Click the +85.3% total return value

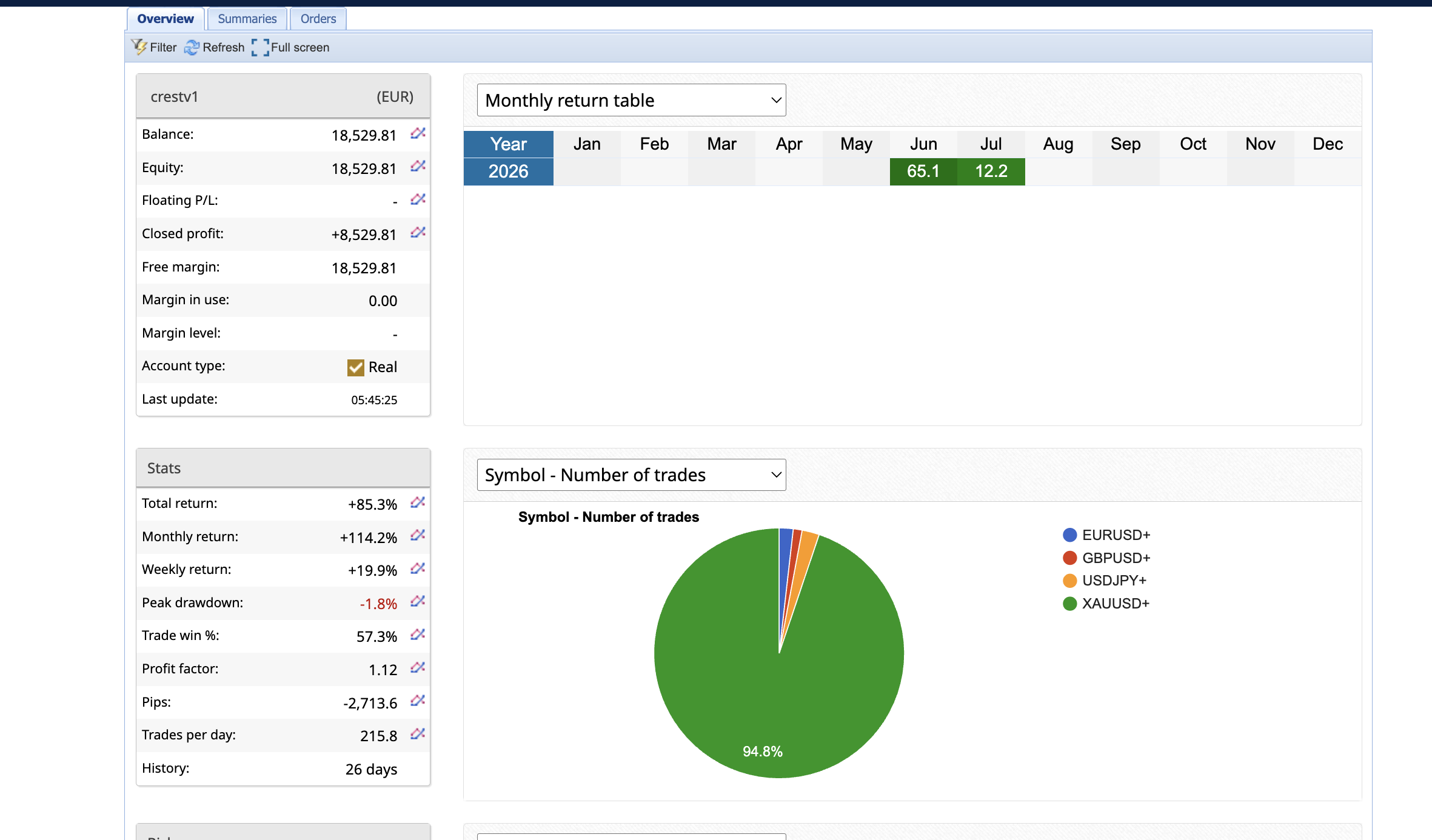coord(372,504)
